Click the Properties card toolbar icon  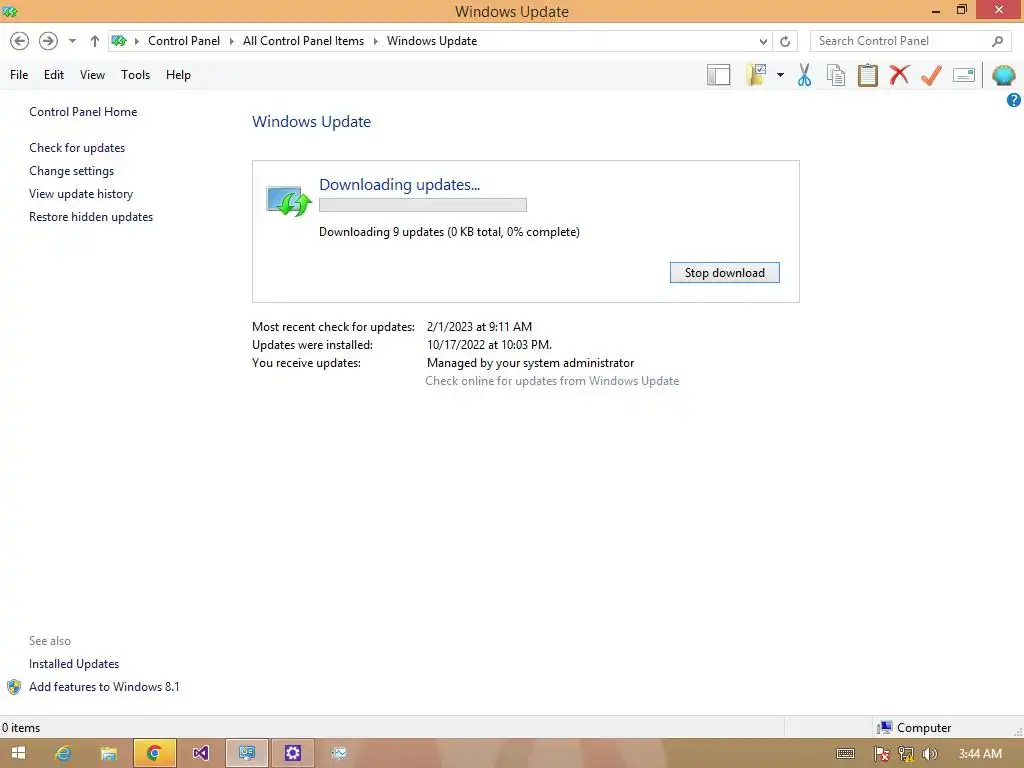click(964, 75)
